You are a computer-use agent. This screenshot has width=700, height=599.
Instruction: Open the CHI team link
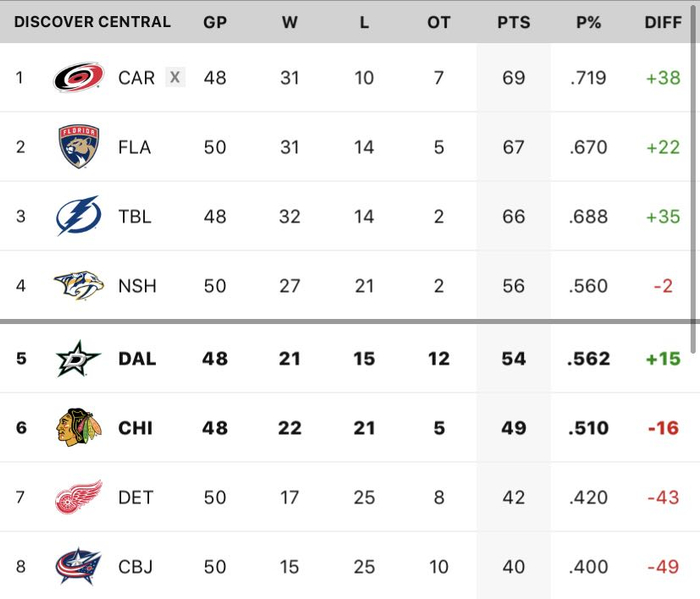[135, 428]
